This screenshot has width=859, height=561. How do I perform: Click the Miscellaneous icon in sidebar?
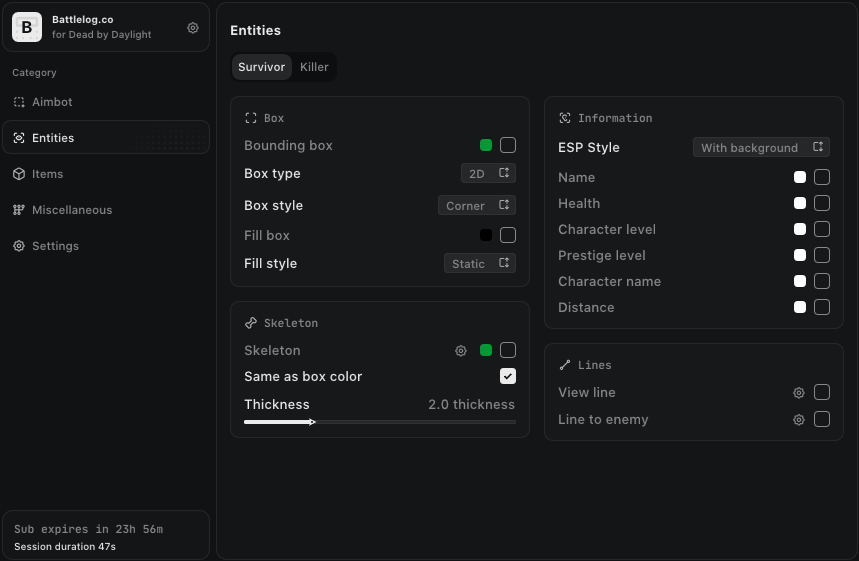point(19,210)
